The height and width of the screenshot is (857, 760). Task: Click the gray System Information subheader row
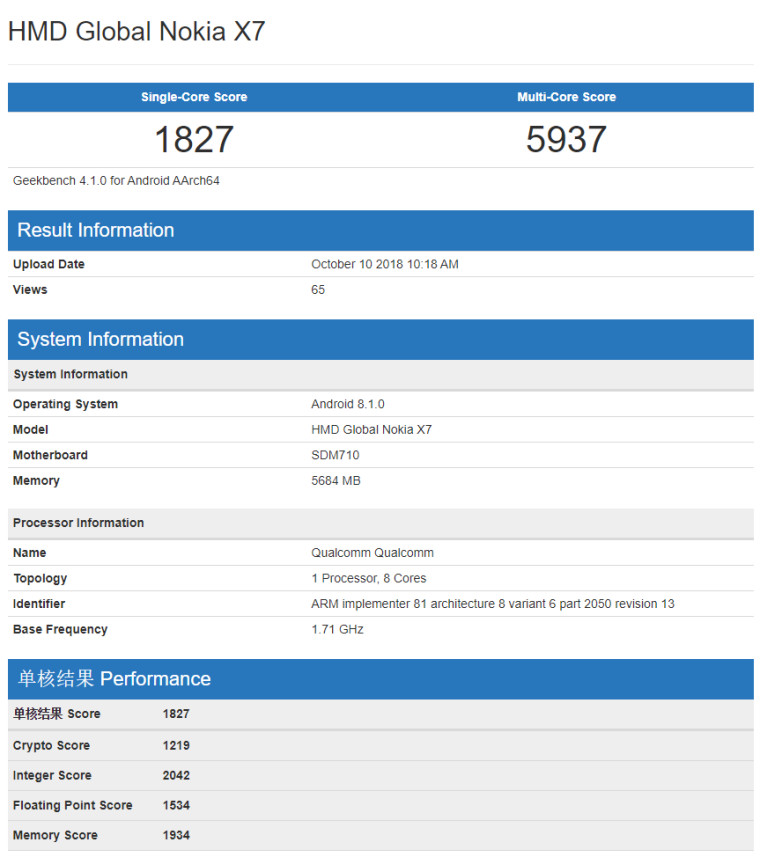[381, 374]
